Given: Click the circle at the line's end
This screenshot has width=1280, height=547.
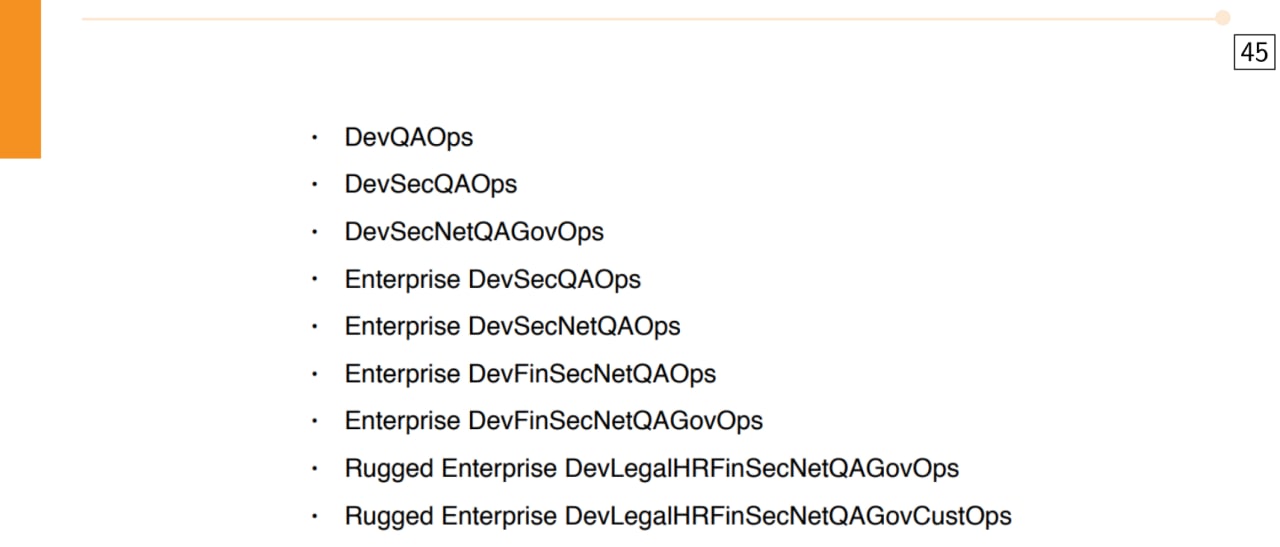Looking at the screenshot, I should (x=1223, y=18).
